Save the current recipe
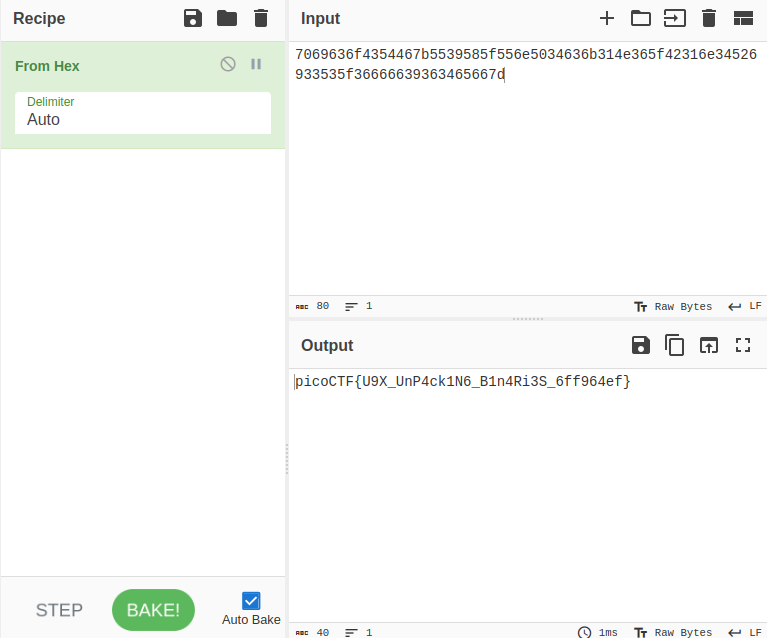The width and height of the screenshot is (767, 638). click(x=193, y=18)
